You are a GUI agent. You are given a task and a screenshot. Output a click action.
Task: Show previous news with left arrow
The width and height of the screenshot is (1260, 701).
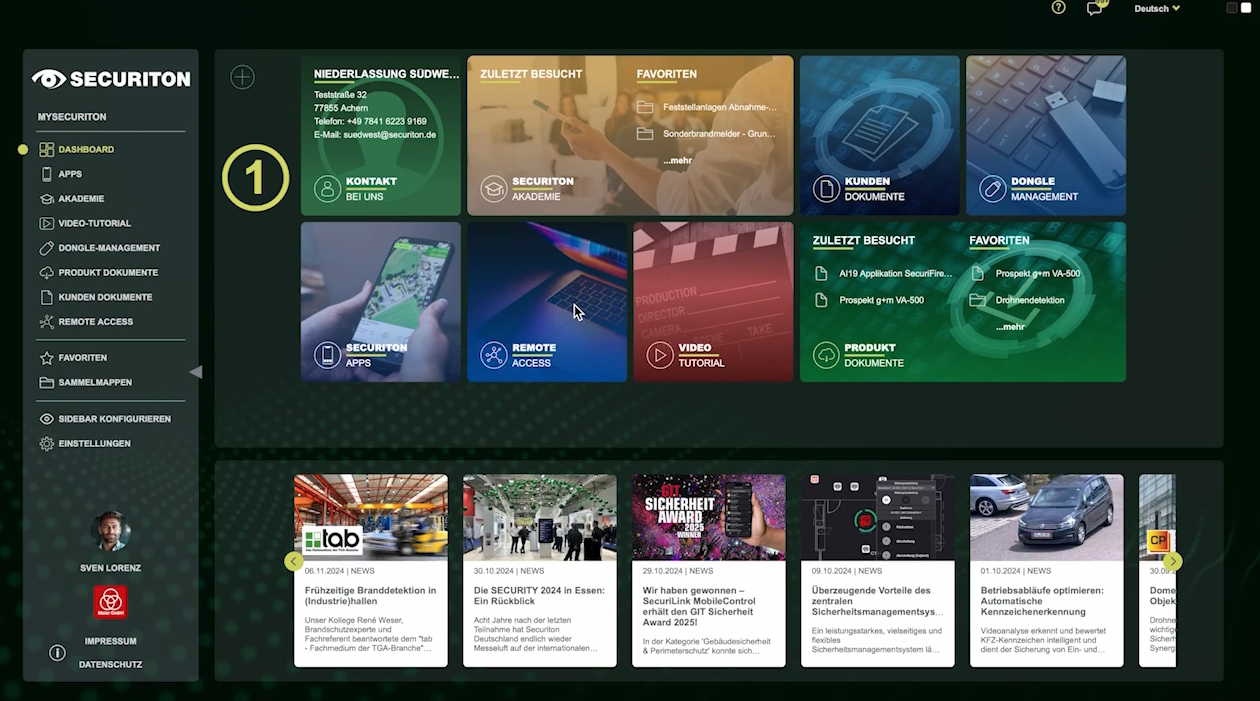point(294,562)
